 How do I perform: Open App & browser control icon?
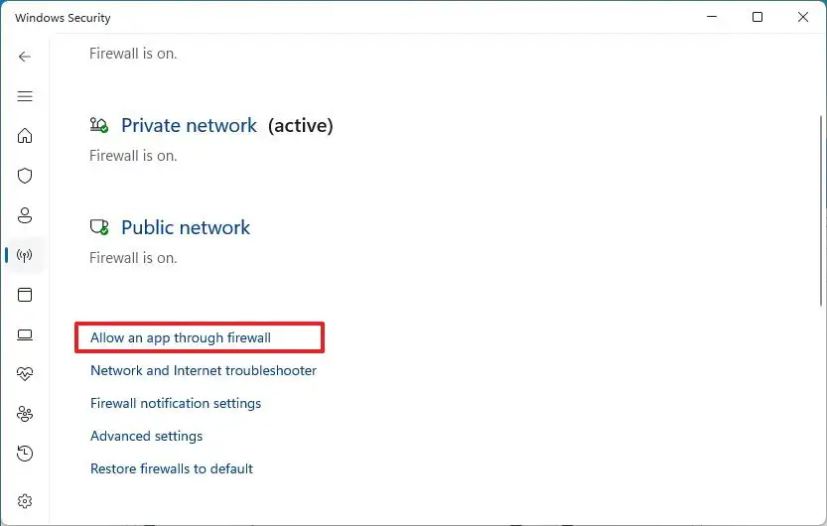tap(25, 295)
